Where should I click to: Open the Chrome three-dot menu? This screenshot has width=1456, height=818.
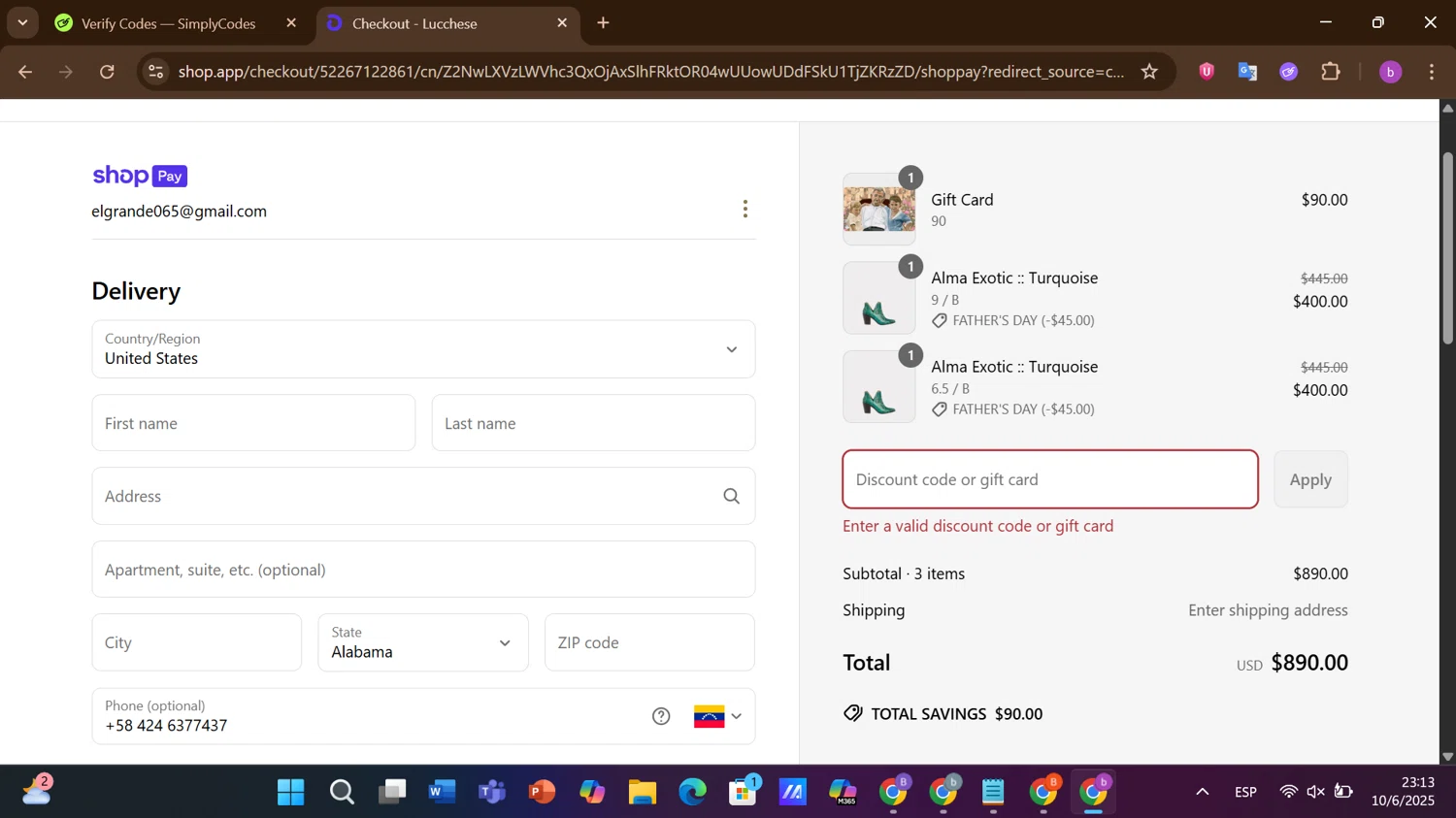[1432, 72]
